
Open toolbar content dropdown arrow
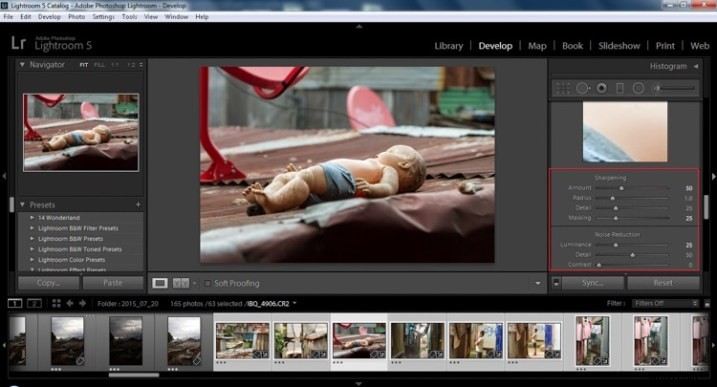538,283
